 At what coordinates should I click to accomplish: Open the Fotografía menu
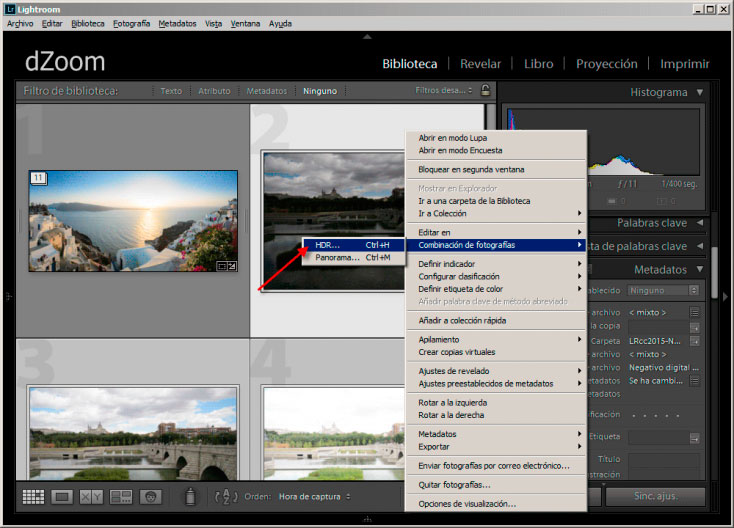point(132,23)
